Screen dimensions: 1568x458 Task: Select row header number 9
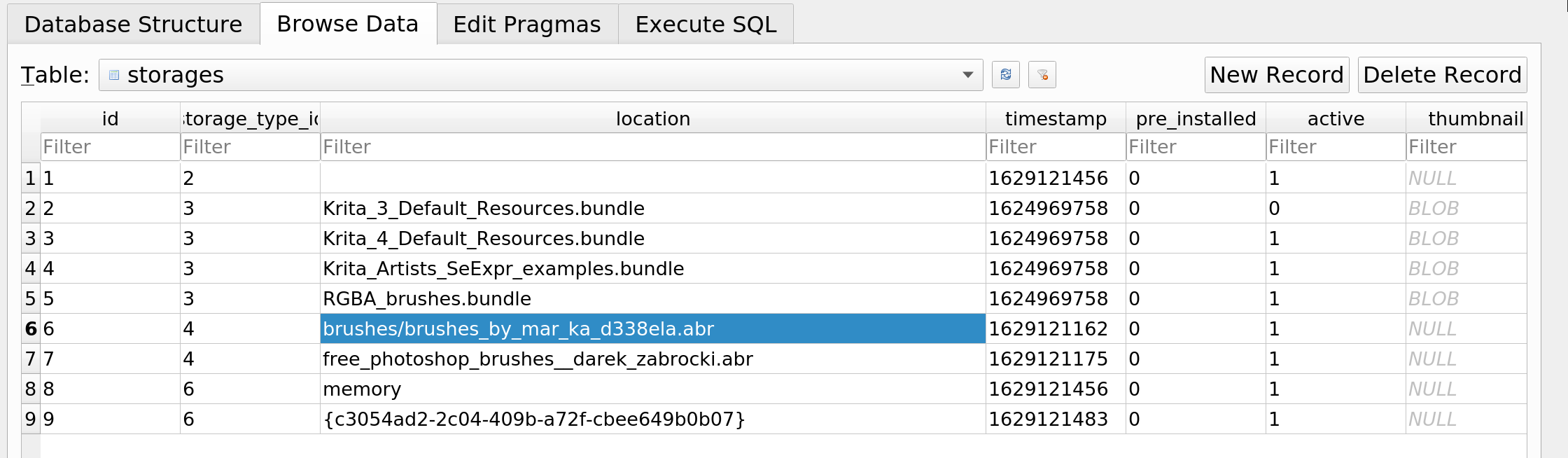point(30,419)
